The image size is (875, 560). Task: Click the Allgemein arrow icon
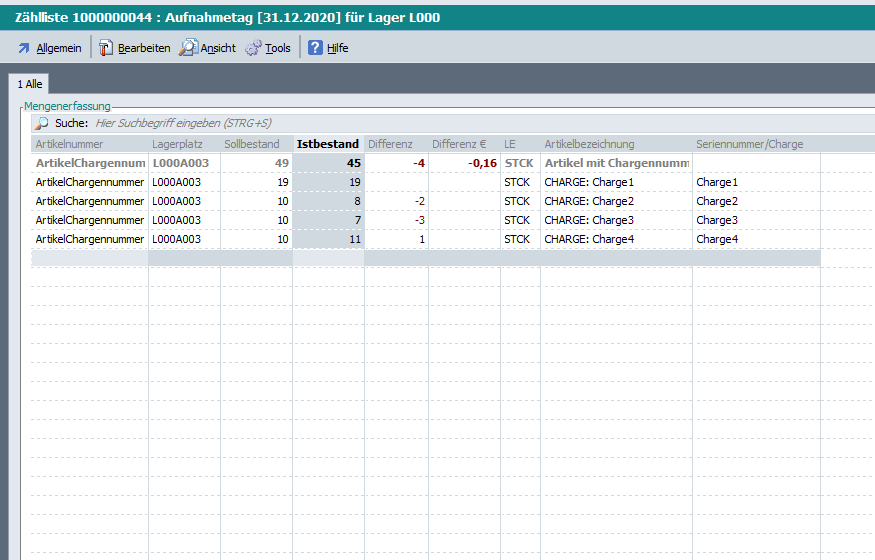24,48
